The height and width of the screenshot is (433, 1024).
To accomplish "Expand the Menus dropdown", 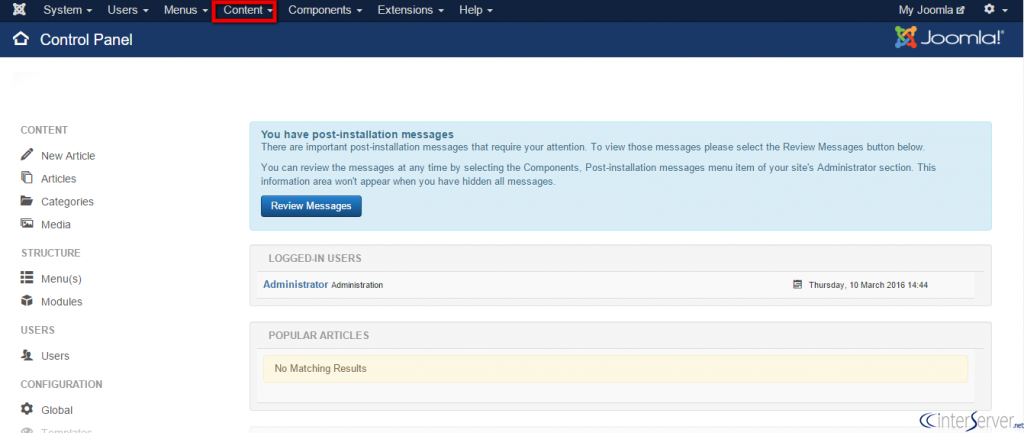I will pos(185,10).
